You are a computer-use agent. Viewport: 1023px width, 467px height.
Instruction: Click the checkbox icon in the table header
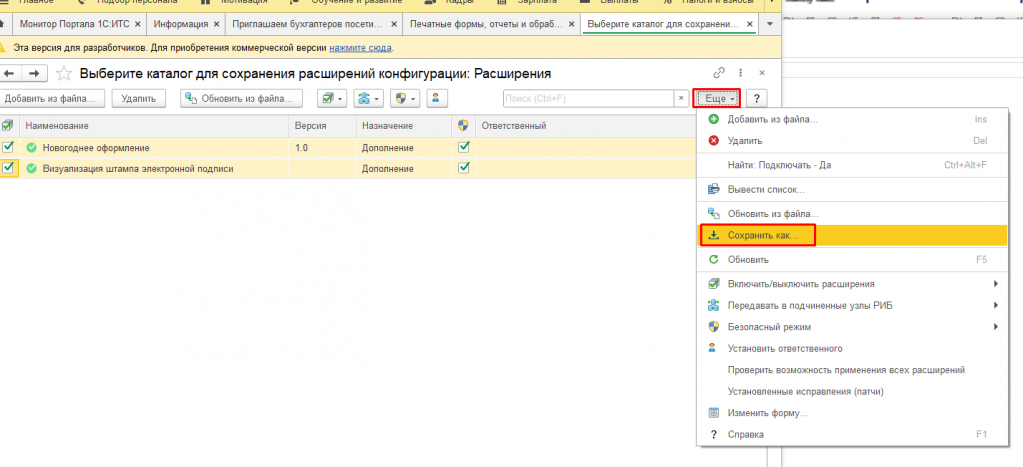click(x=7, y=125)
